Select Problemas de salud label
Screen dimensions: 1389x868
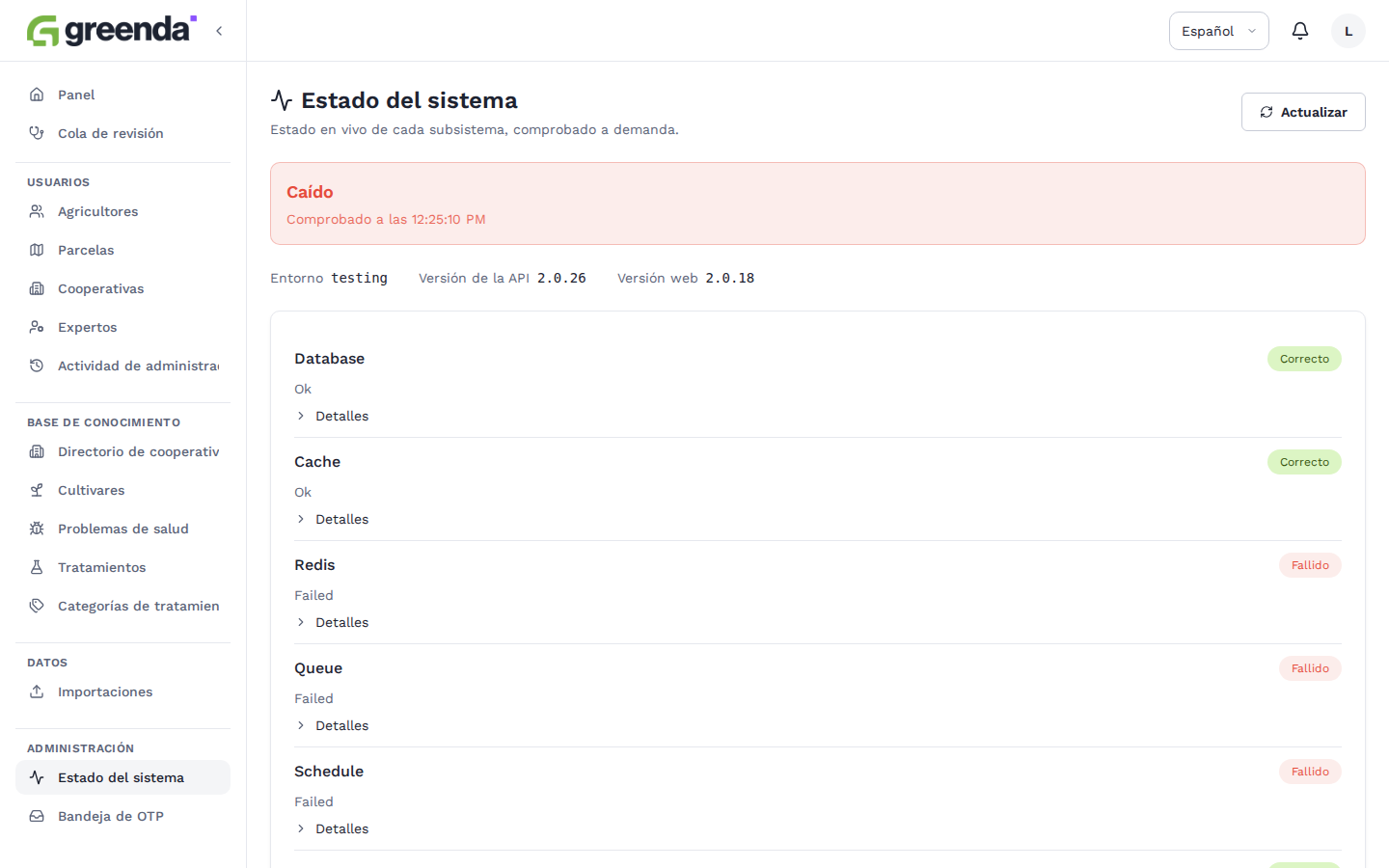click(123, 529)
